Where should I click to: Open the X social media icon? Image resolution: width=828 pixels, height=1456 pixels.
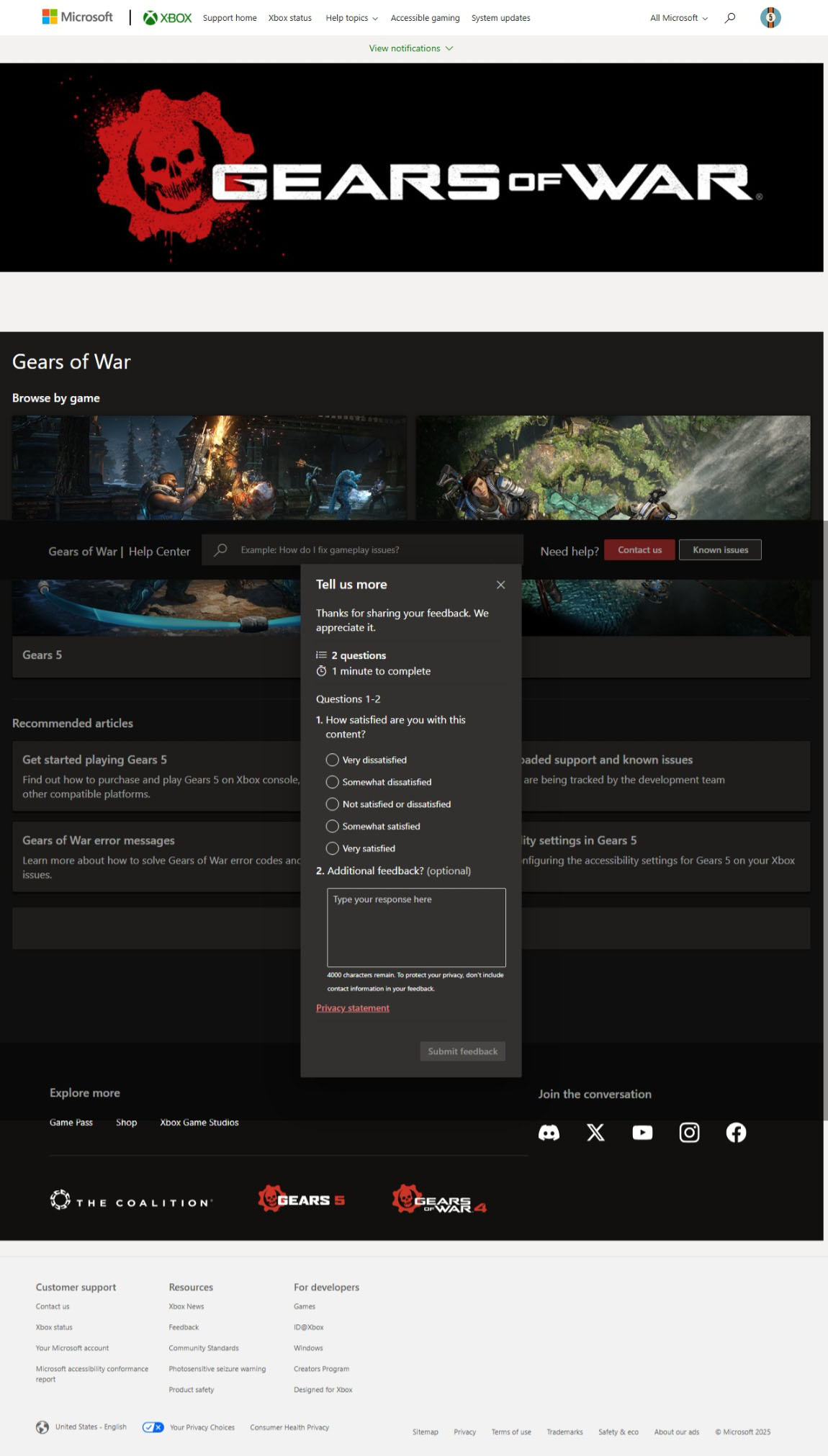coord(595,1133)
